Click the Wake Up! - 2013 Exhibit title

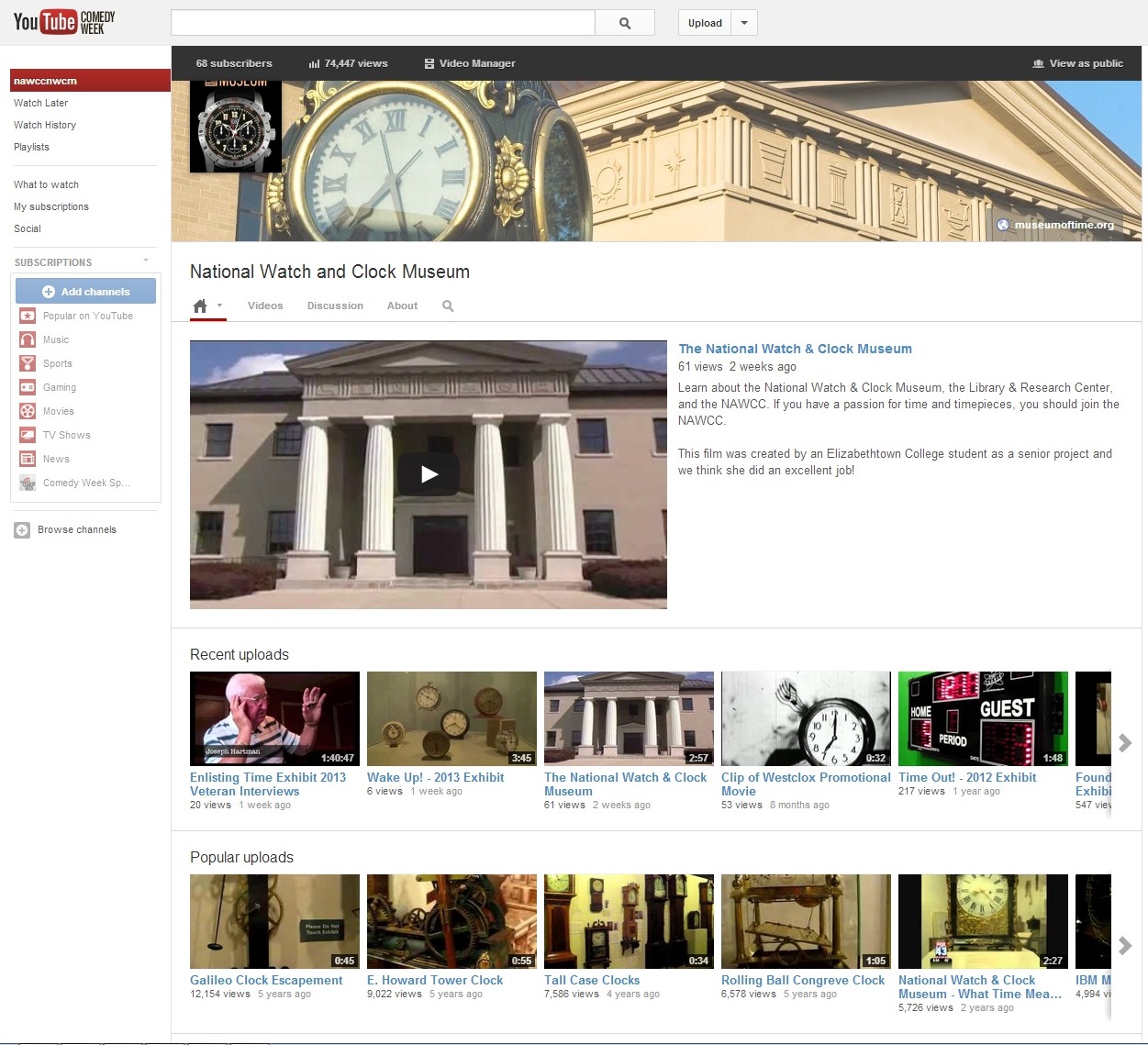pyautogui.click(x=436, y=777)
